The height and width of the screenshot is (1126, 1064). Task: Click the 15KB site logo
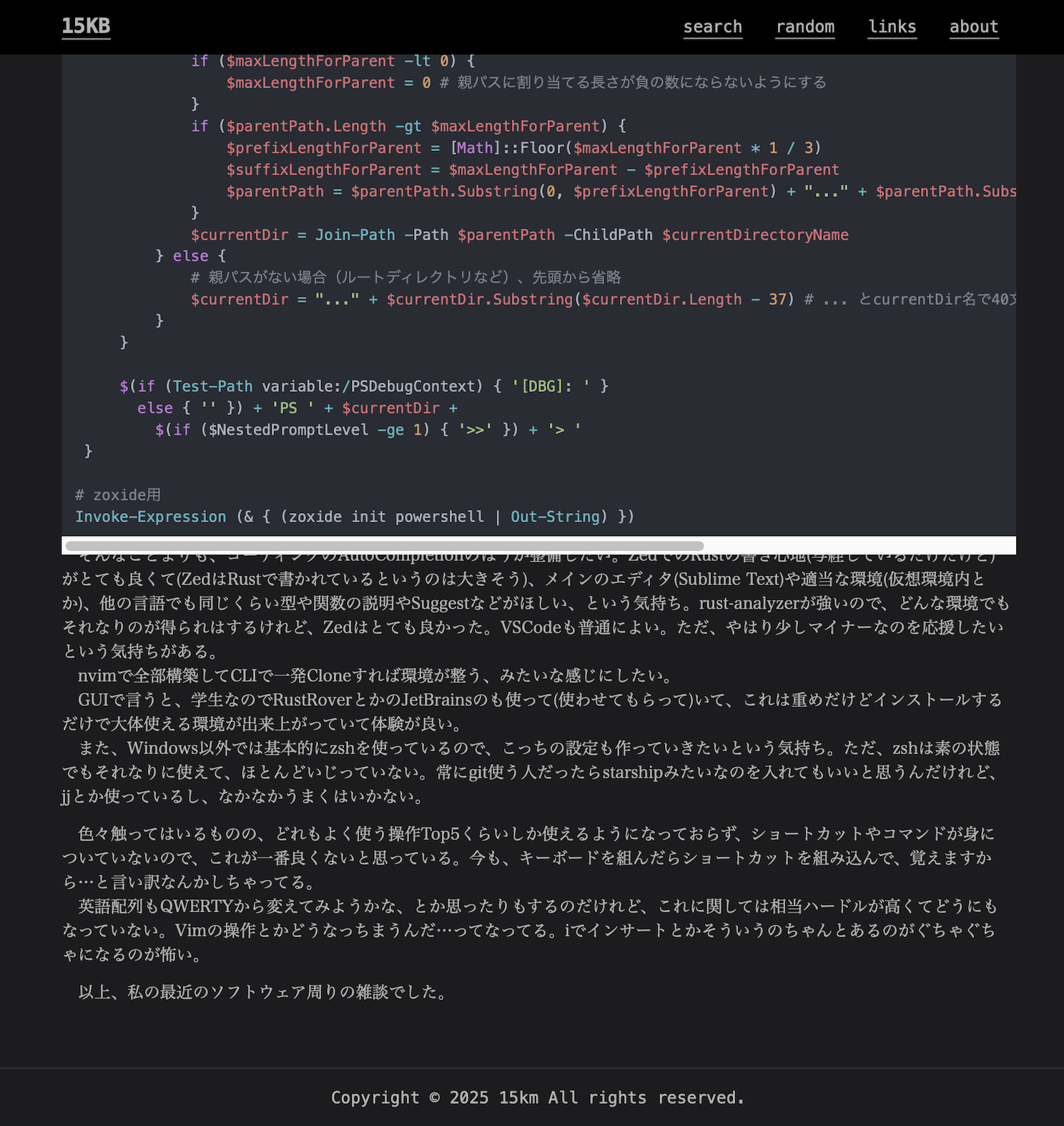pos(86,26)
